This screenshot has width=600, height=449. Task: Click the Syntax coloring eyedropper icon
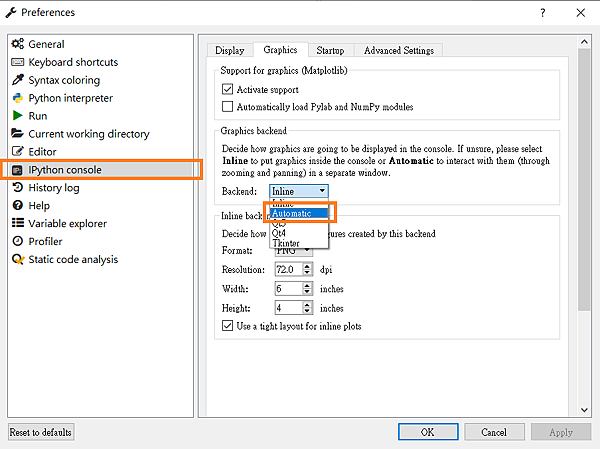click(18, 80)
